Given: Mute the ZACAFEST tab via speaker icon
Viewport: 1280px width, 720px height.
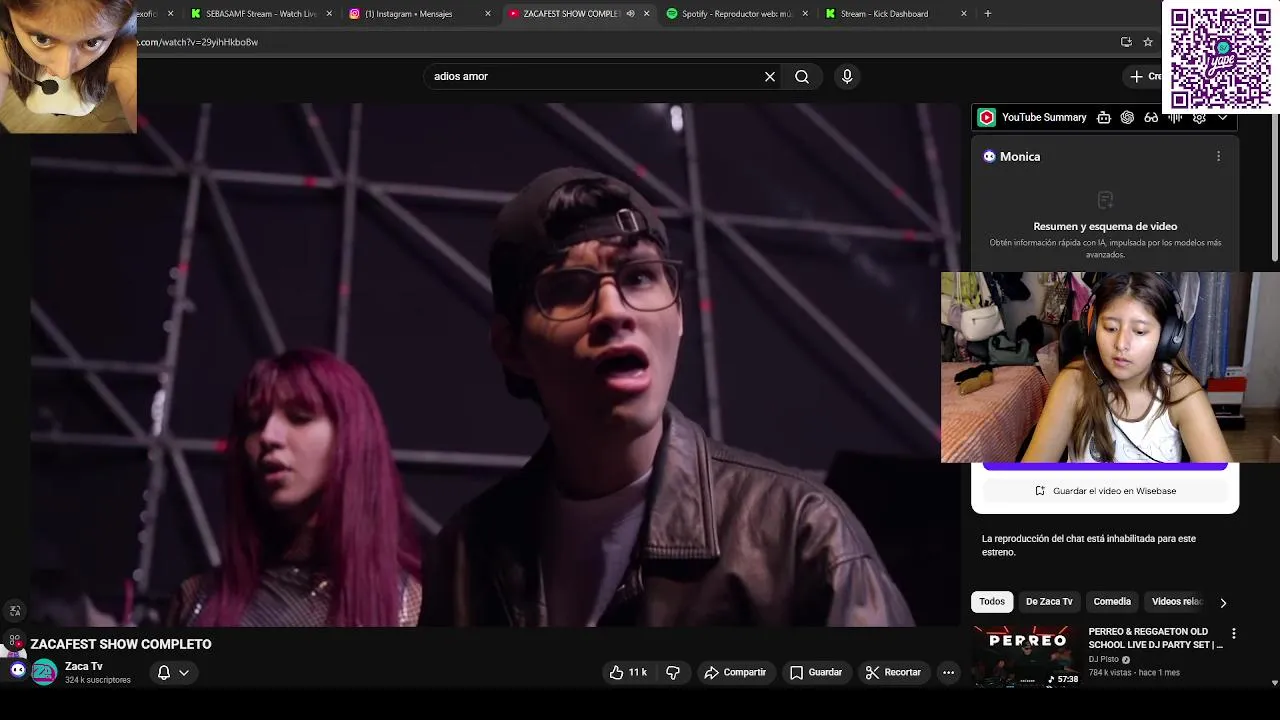Looking at the screenshot, I should 630,14.
